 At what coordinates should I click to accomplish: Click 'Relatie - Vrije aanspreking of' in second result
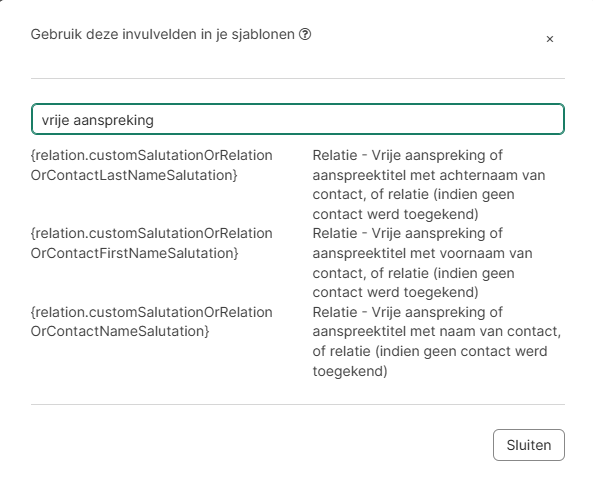pyautogui.click(x=407, y=233)
